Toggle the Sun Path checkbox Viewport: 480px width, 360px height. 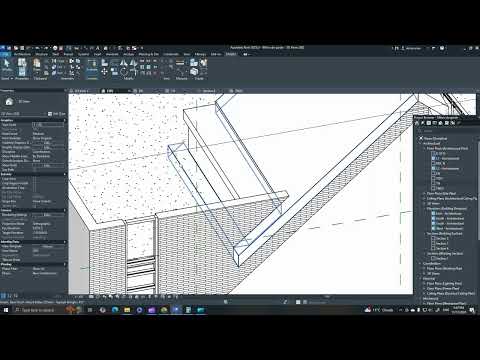coord(34,170)
